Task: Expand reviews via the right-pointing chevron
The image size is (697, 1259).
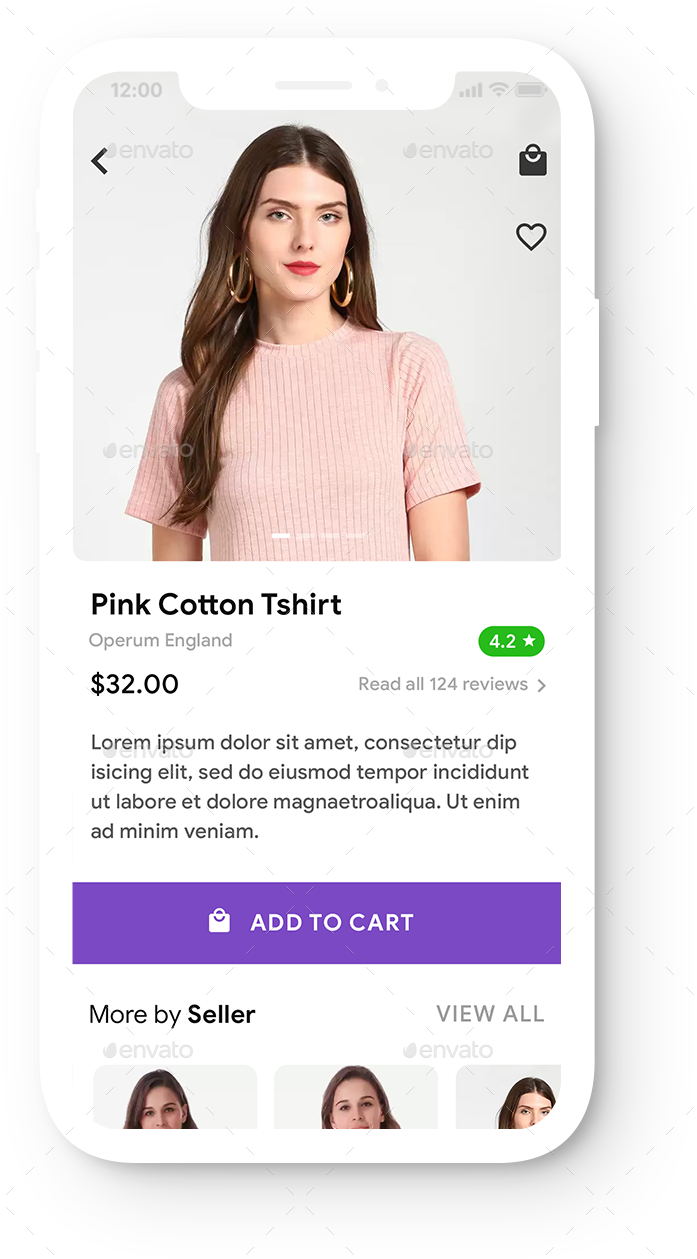Action: coord(543,685)
